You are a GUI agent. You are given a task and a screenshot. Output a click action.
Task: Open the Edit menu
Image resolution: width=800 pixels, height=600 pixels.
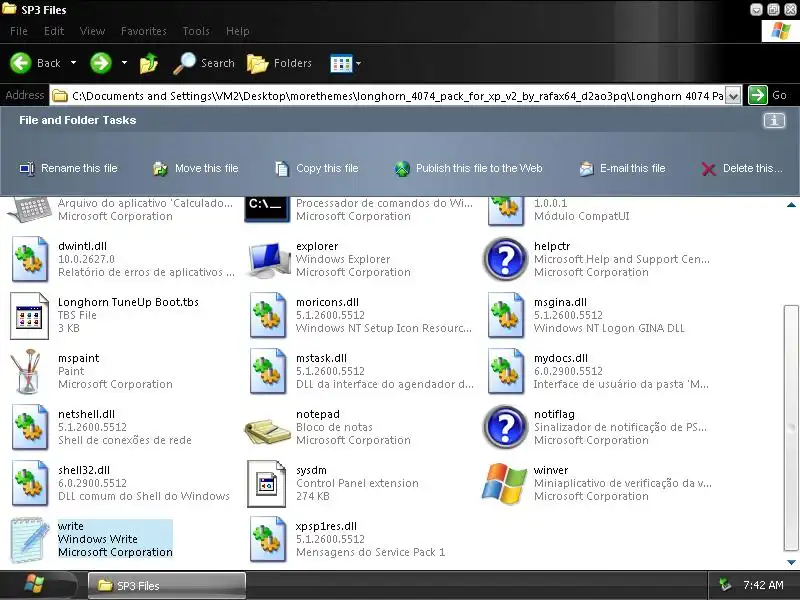click(54, 31)
